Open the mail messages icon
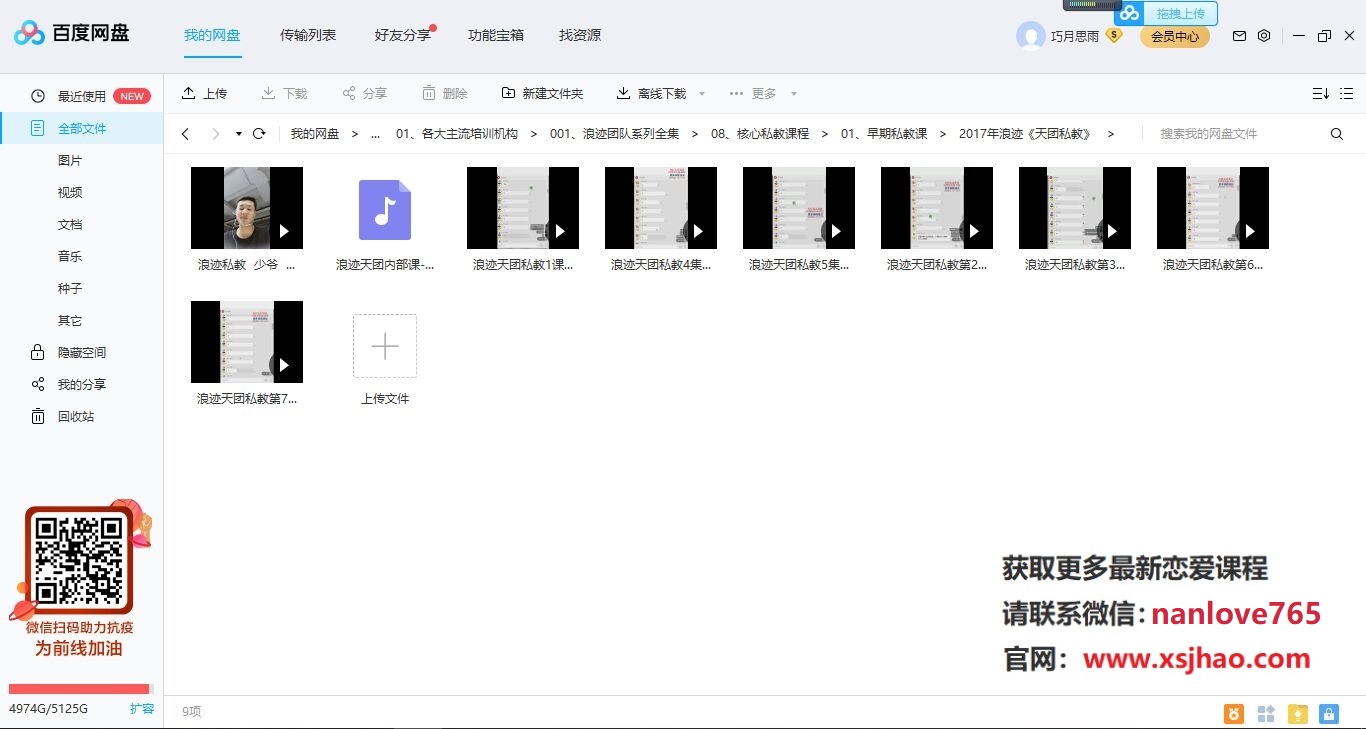Image resolution: width=1366 pixels, height=729 pixels. (x=1239, y=36)
